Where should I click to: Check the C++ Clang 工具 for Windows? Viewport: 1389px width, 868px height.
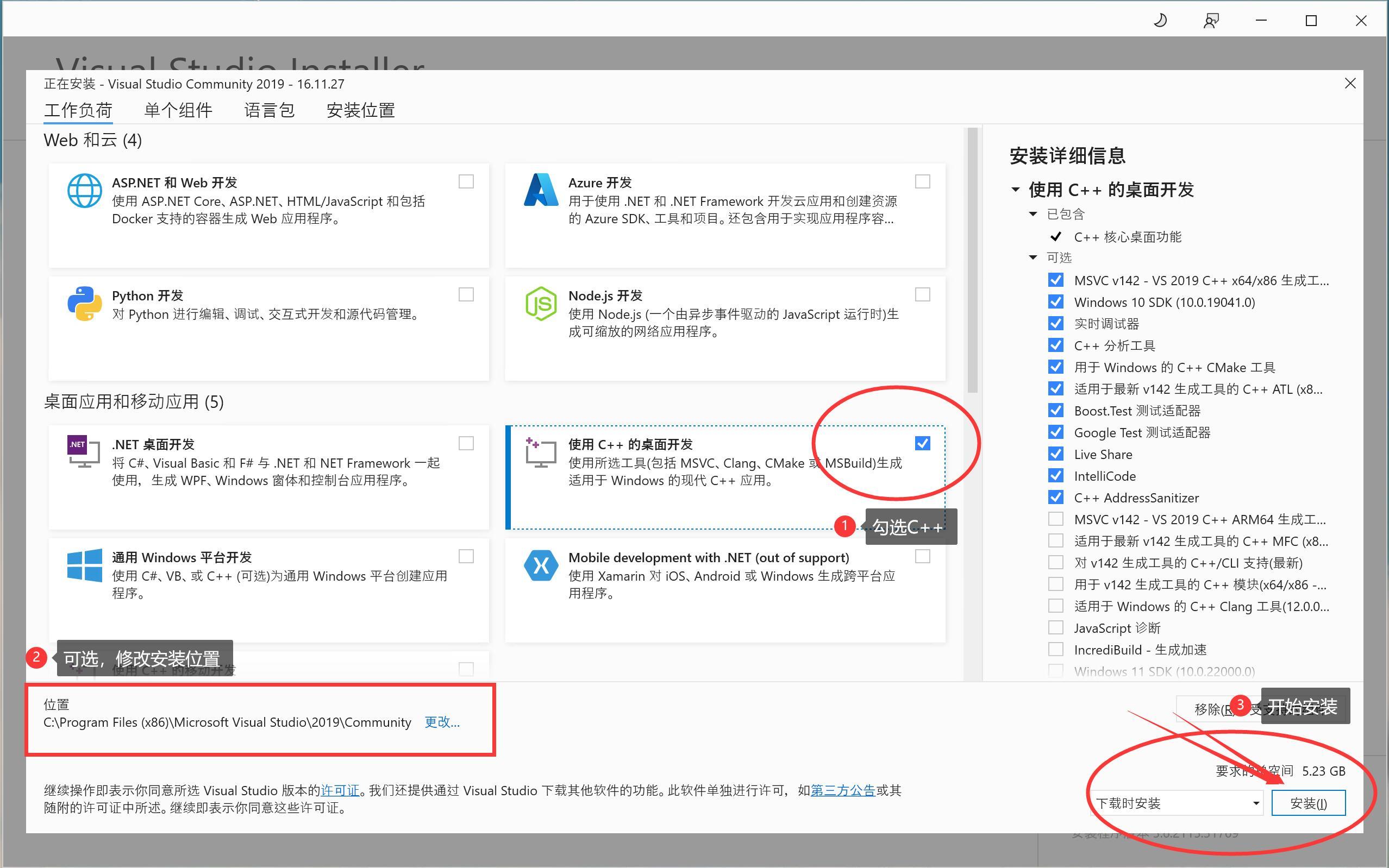coord(1055,606)
